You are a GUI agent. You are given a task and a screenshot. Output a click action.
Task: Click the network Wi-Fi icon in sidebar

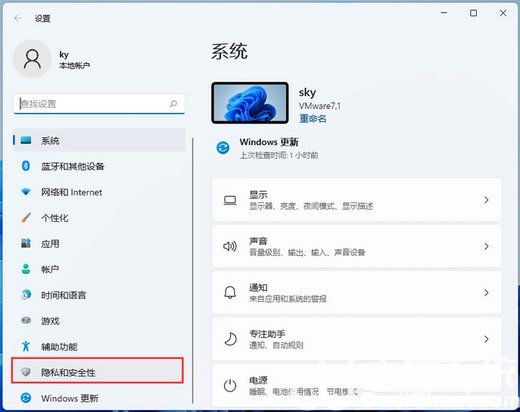(26, 192)
